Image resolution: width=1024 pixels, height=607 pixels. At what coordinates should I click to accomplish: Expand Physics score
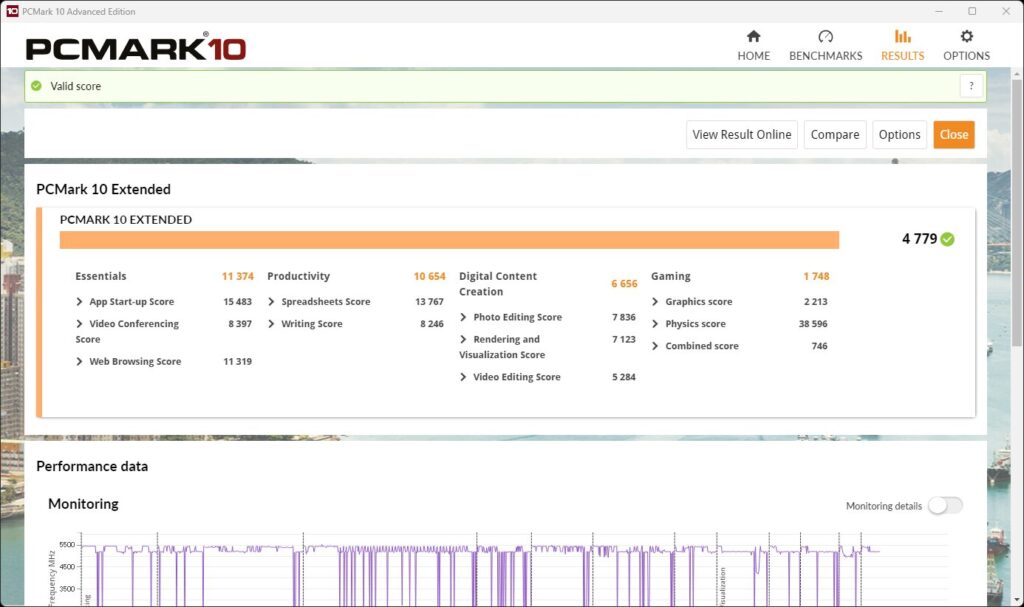pos(655,323)
